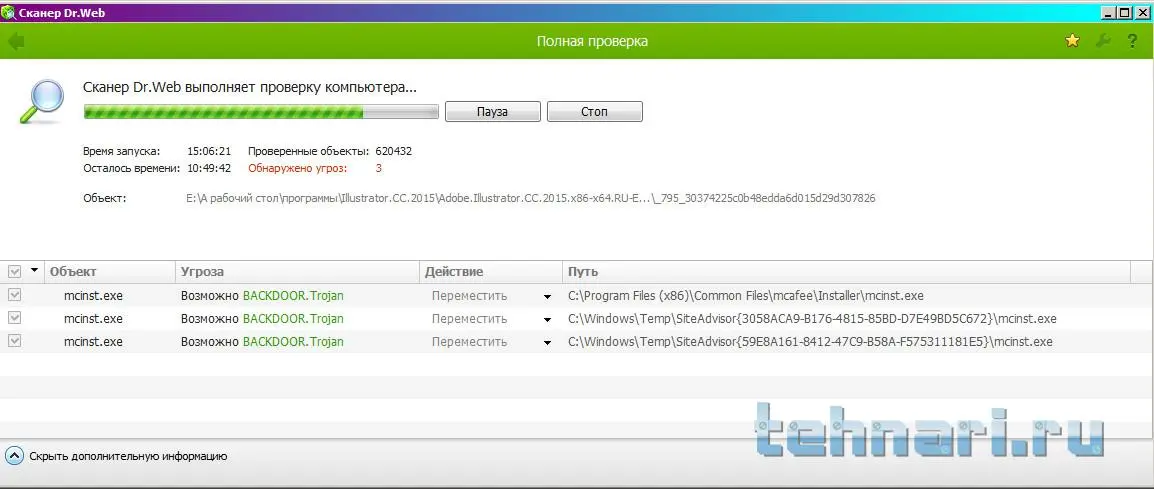1154x489 pixels.
Task: Sort by the Объект column header
Action: pos(110,272)
